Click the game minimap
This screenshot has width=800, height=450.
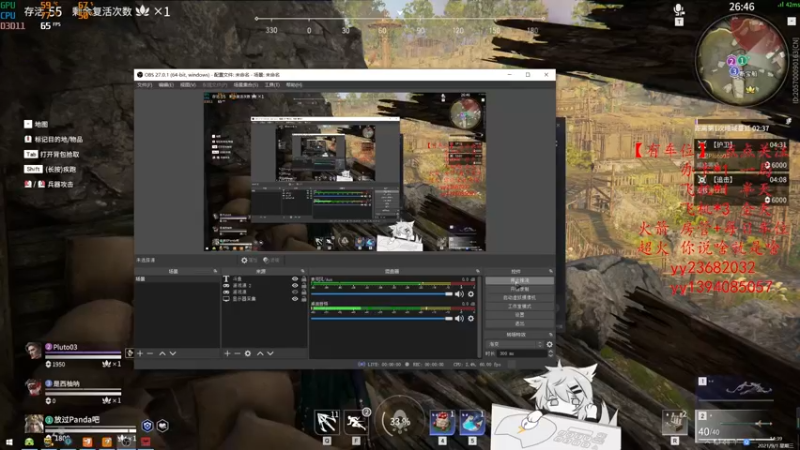pyautogui.click(x=741, y=59)
